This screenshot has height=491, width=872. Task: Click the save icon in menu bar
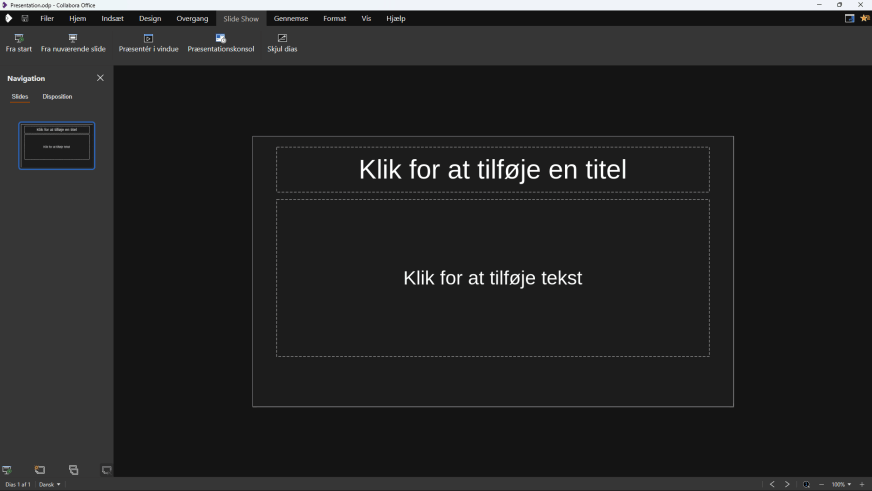coord(25,18)
